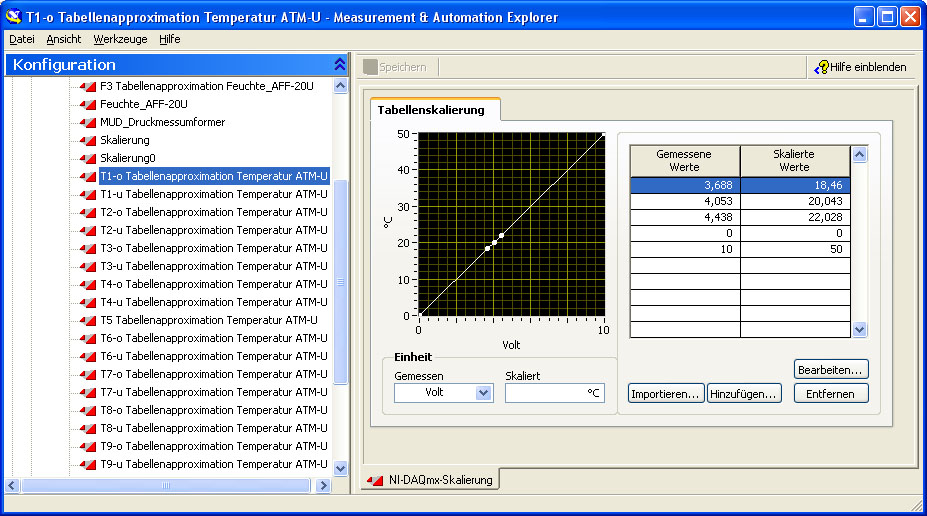Open the Datei menu
927x516 pixels.
click(x=22, y=39)
